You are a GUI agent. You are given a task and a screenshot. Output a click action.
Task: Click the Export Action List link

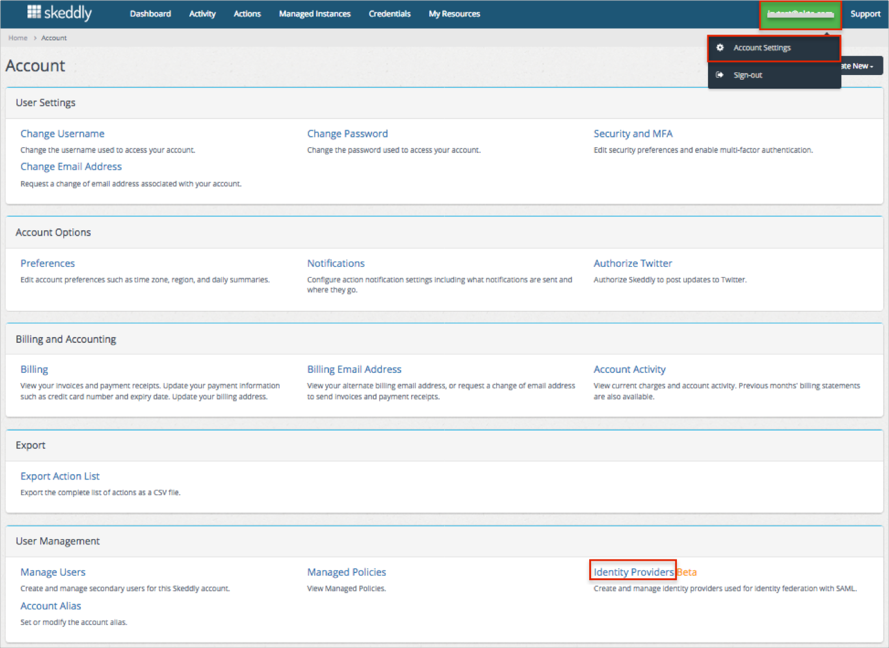click(x=60, y=476)
